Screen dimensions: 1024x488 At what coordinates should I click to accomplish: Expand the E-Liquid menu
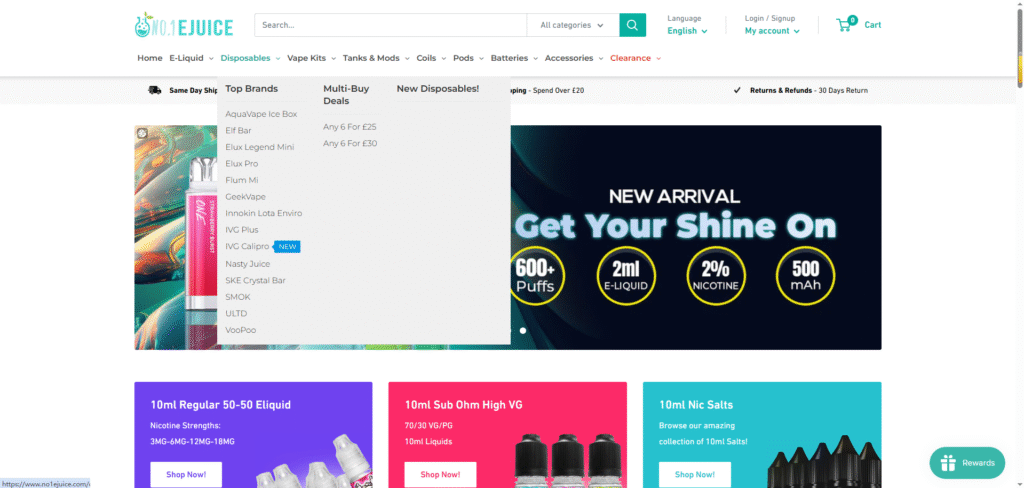pos(191,58)
